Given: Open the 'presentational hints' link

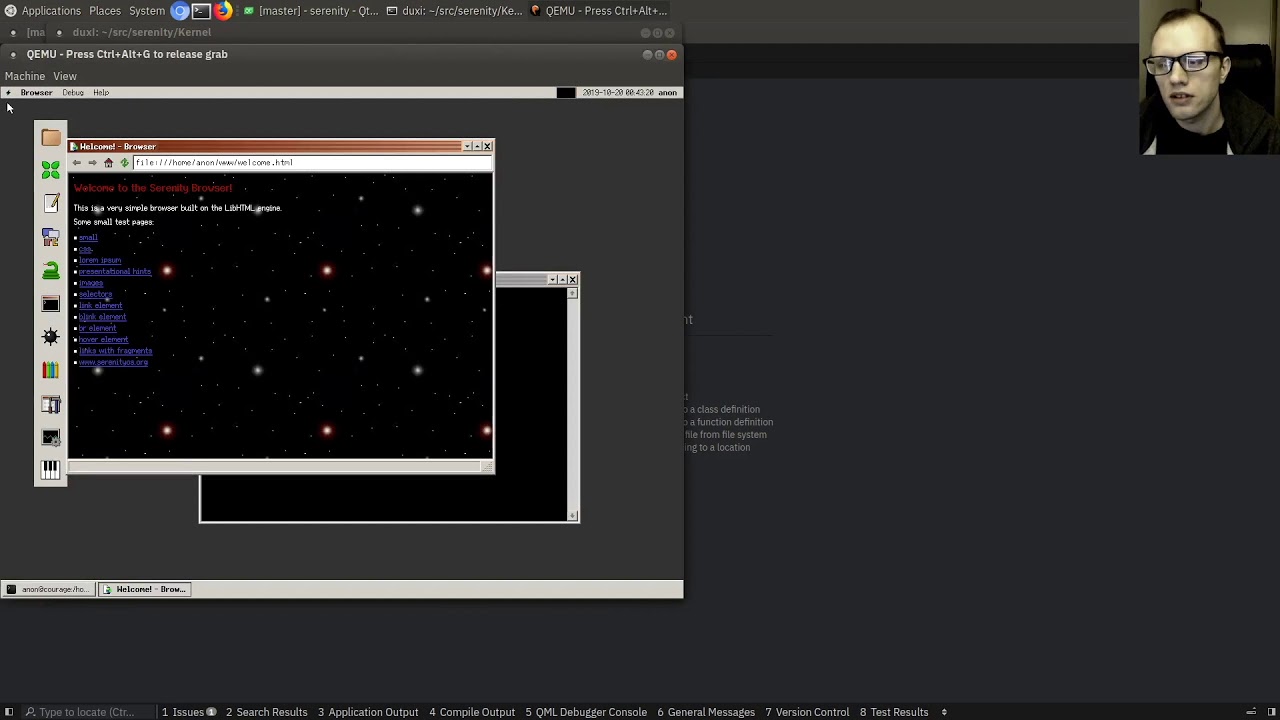Looking at the screenshot, I should tap(115, 271).
